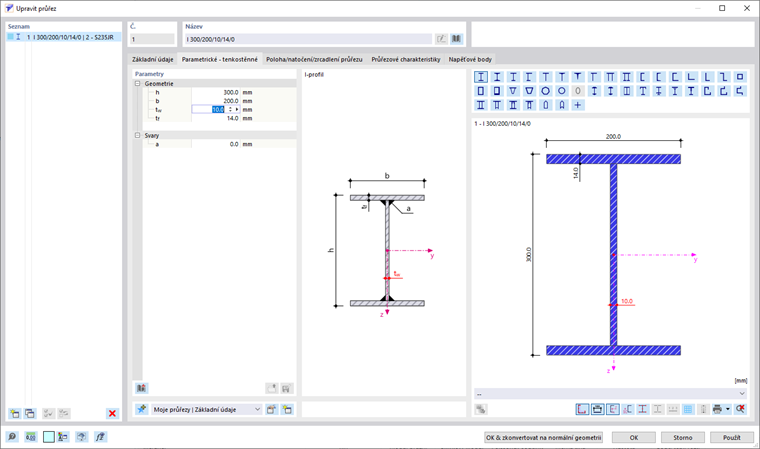This screenshot has height=449, width=760.
Task: Select the T-section shape icon
Action: tap(546, 77)
